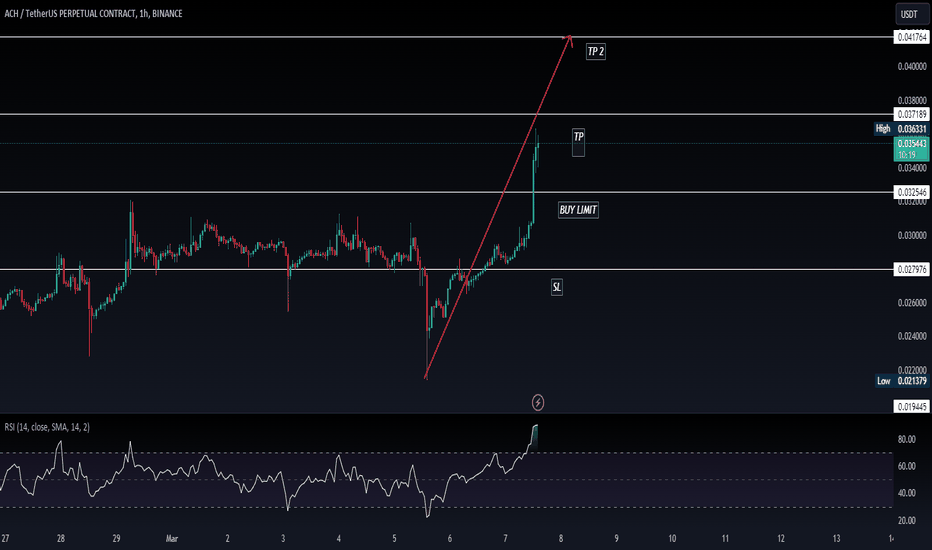
Task: Select the SL label
Action: coord(556,287)
